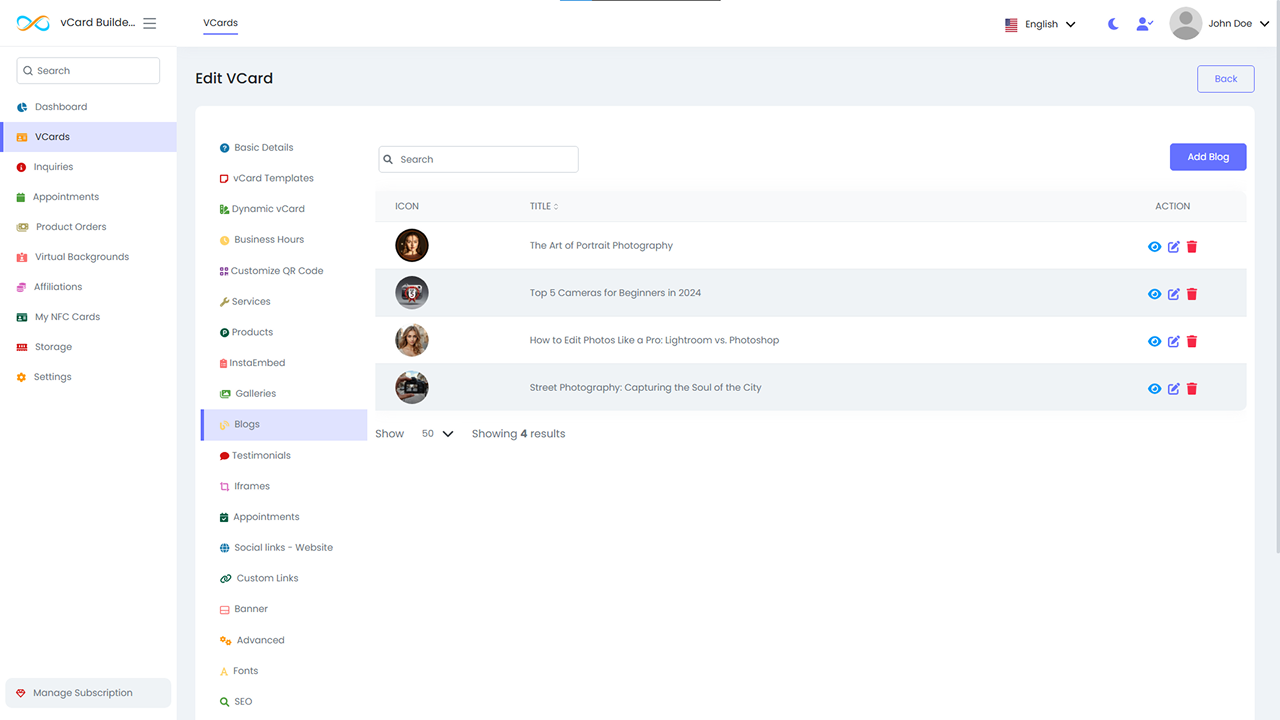The width and height of the screenshot is (1280, 720).
Task: Open the Show 50 per-page dropdown
Action: click(437, 434)
